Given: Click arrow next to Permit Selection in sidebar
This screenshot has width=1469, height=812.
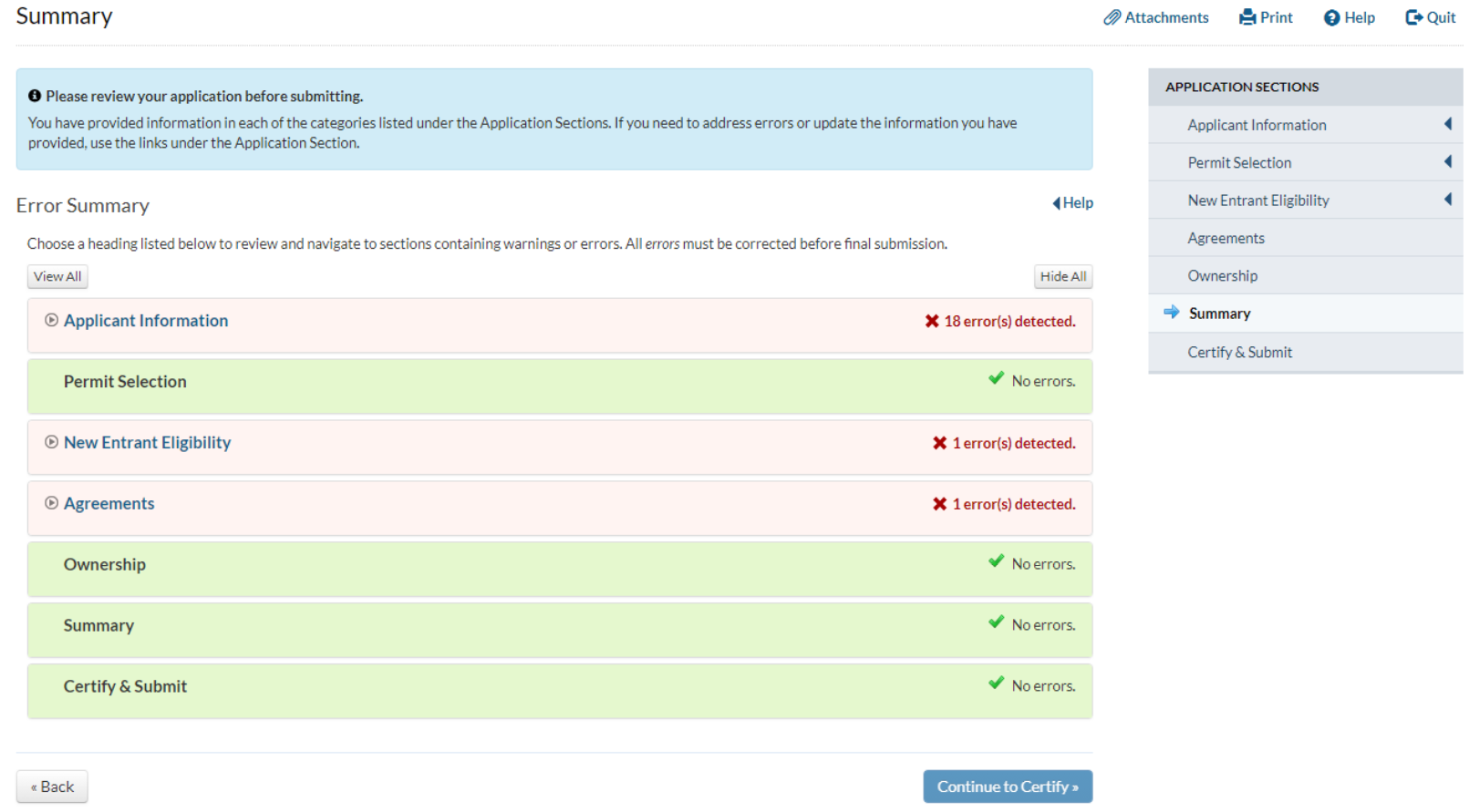Looking at the screenshot, I should 1447,162.
